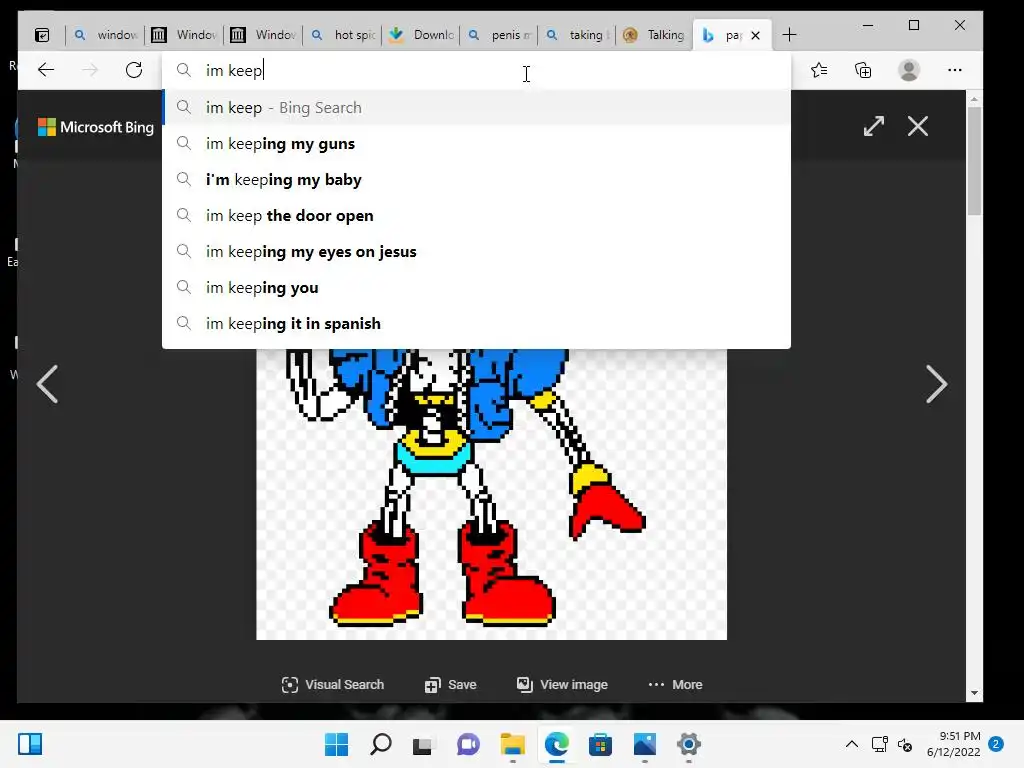Select suggestion 'i'm keeping my baby'

[477, 180]
